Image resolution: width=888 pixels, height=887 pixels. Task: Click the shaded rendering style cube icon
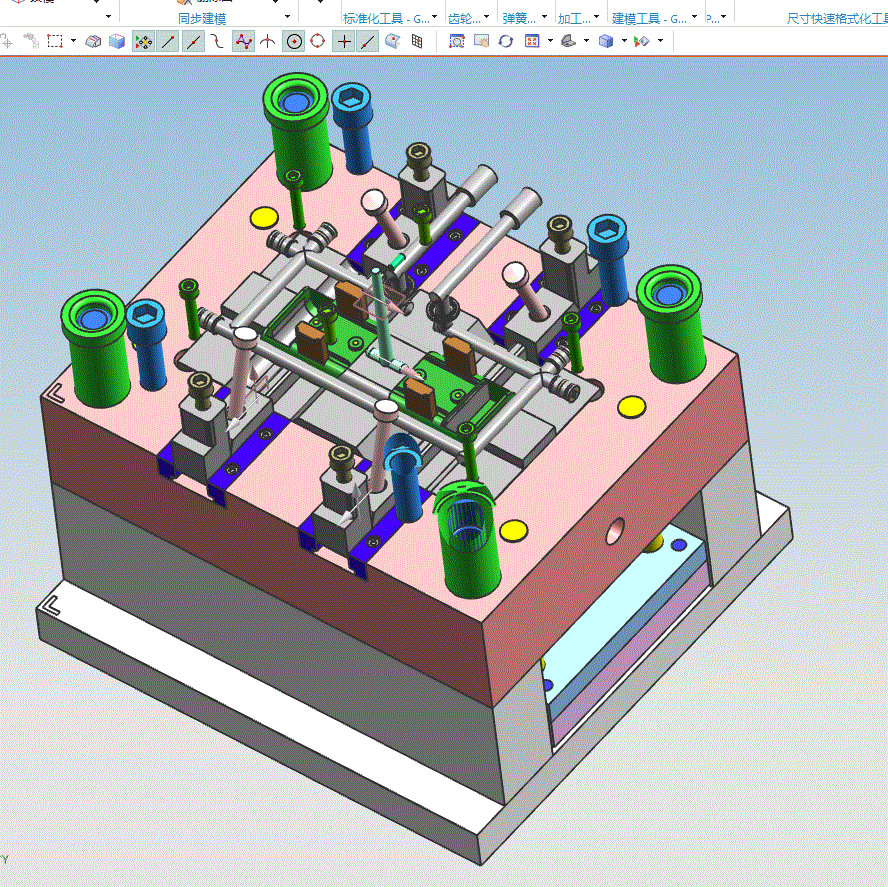point(606,41)
